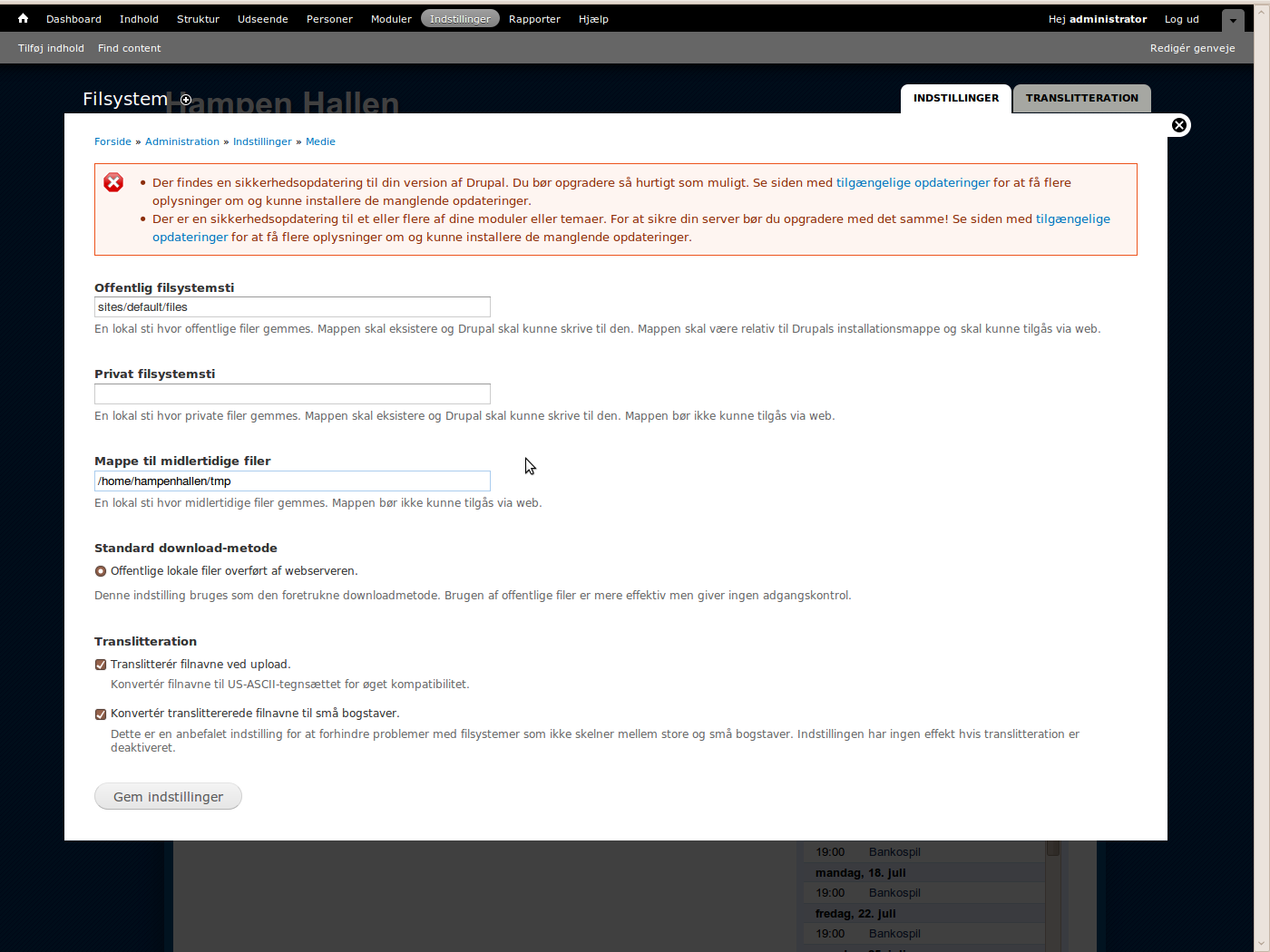This screenshot has height=952, width=1270.
Task: Click the Find content shortcut
Action: (x=129, y=48)
